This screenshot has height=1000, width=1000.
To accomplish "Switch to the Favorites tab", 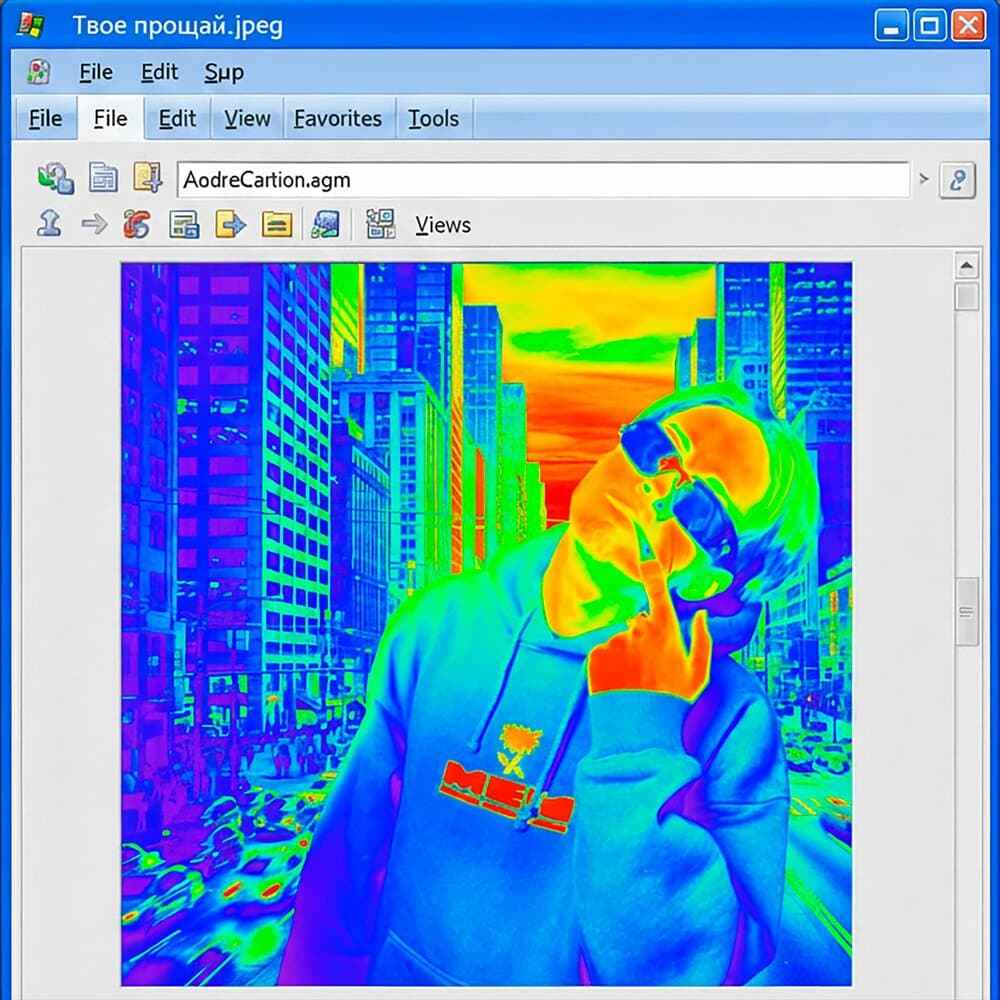I will coord(338,118).
